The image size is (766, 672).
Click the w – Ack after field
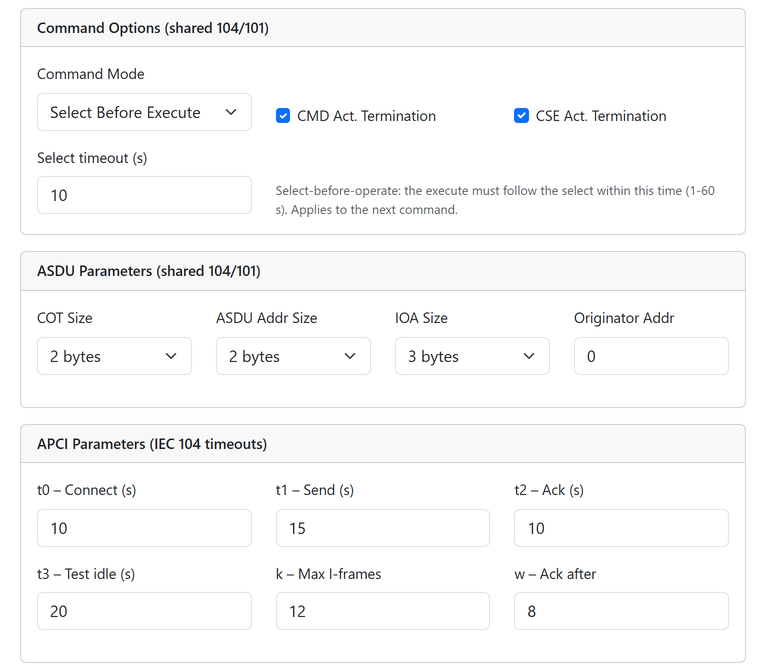(x=621, y=611)
